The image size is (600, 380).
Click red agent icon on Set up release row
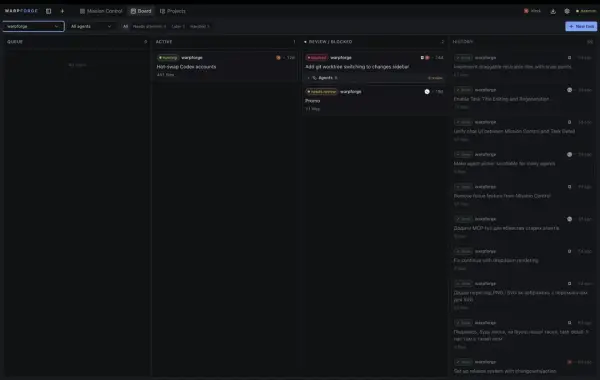pos(569,362)
